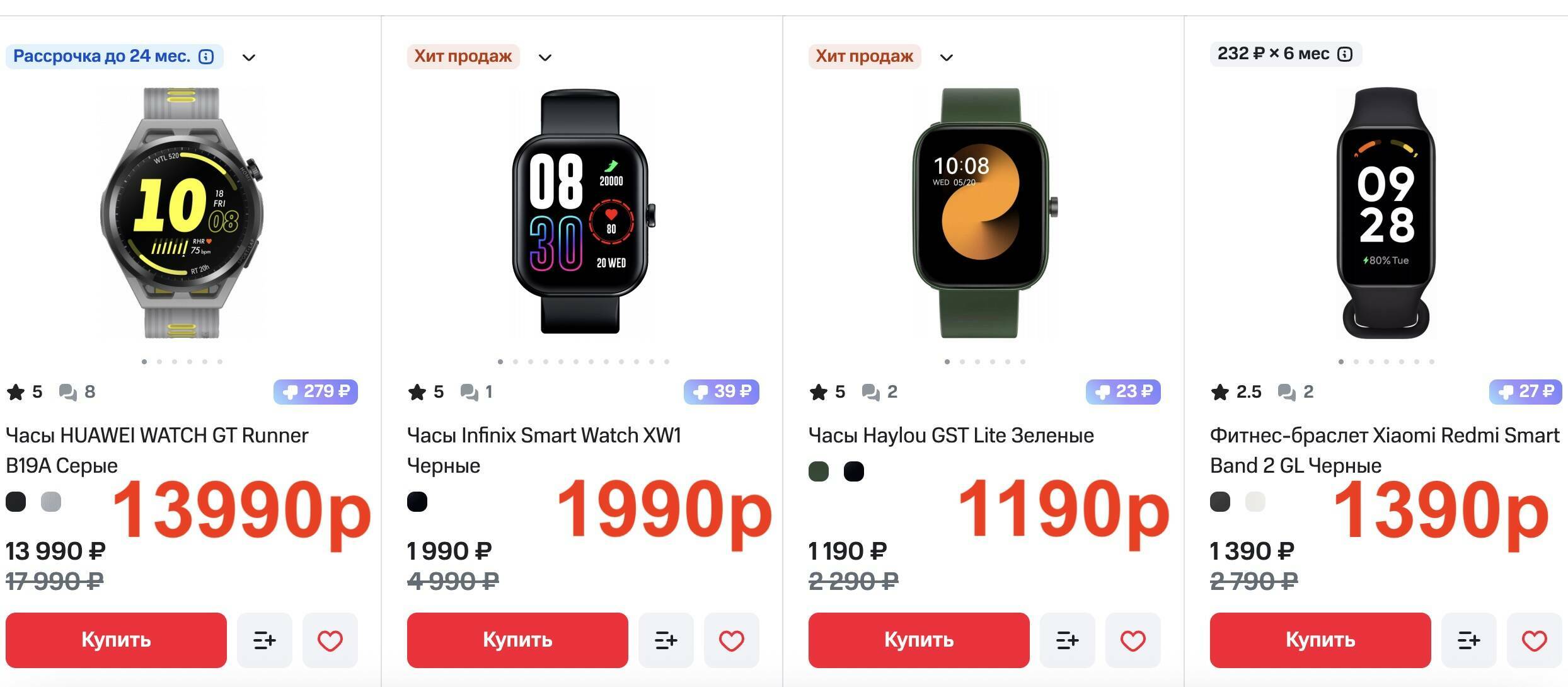Heart the Xiaomi Redmi Smart Band 2
This screenshot has height=687, width=1568.
click(x=1534, y=640)
